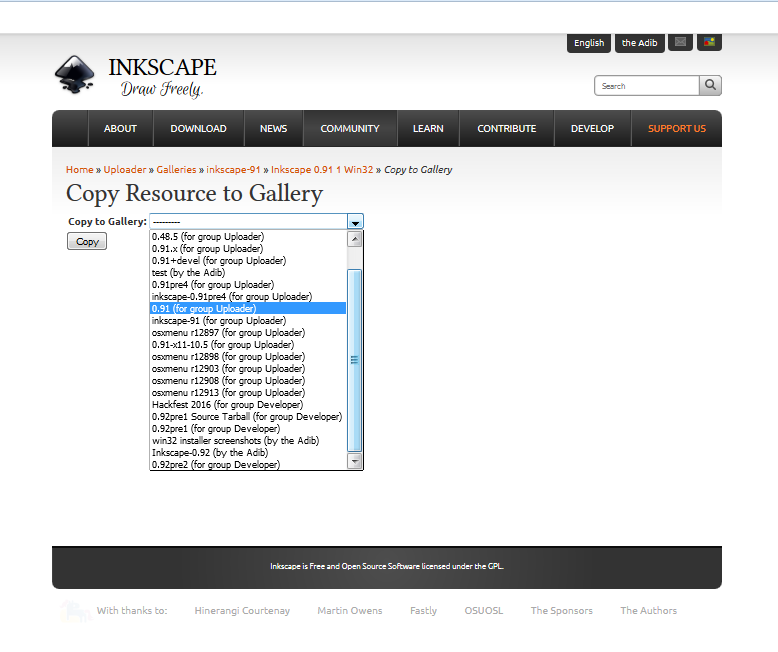Viewport: 778px width, 652px height.
Task: Select osxmenu r12908 option
Action: click(248, 381)
